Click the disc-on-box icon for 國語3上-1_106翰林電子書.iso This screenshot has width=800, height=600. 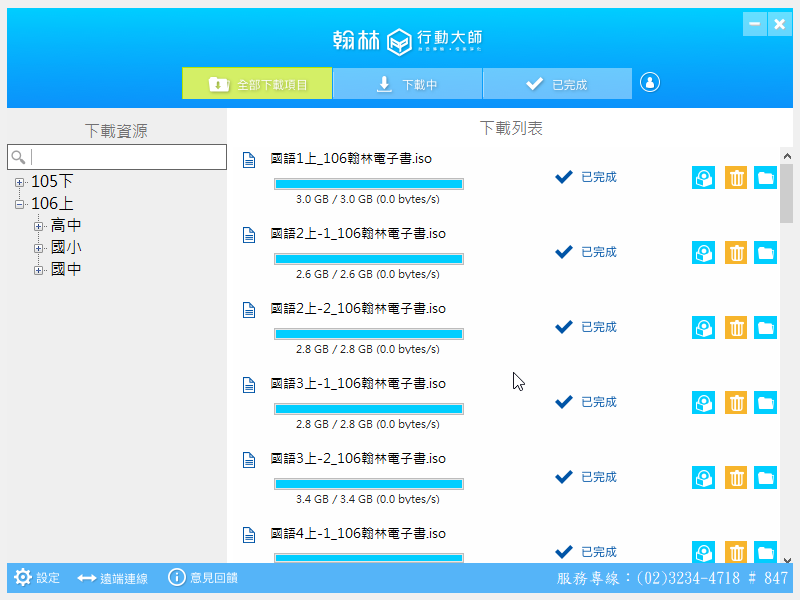(x=704, y=403)
